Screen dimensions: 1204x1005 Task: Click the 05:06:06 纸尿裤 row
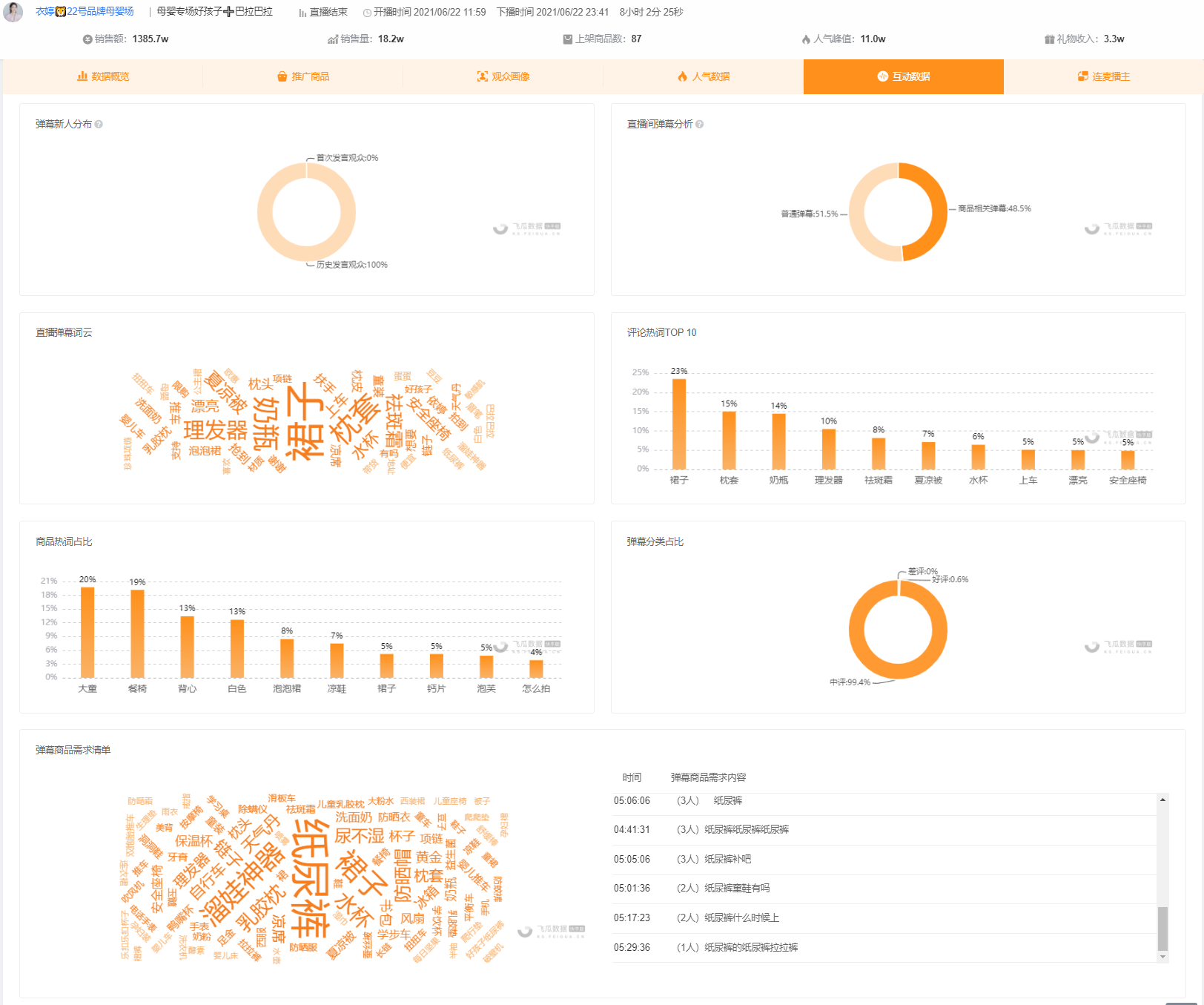(x=884, y=801)
